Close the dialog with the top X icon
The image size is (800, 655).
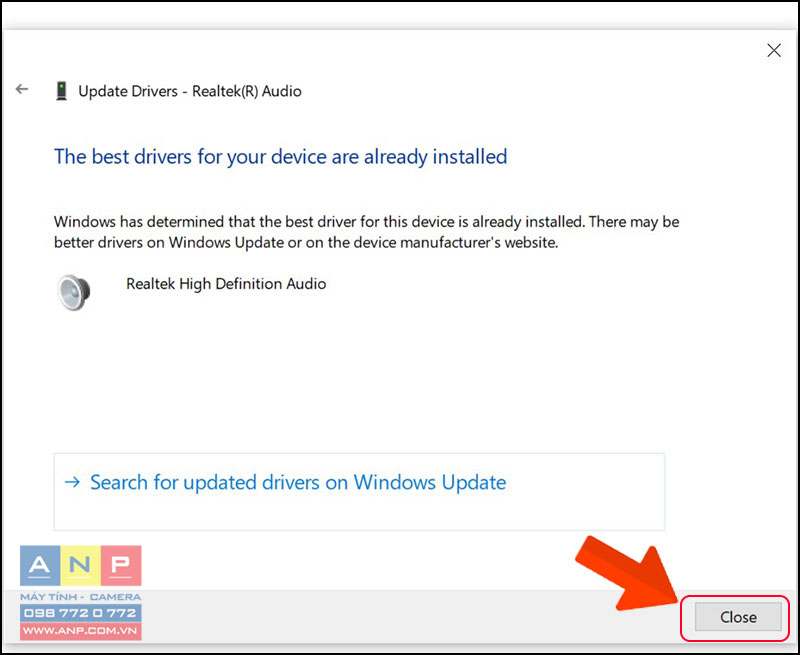pyautogui.click(x=774, y=50)
